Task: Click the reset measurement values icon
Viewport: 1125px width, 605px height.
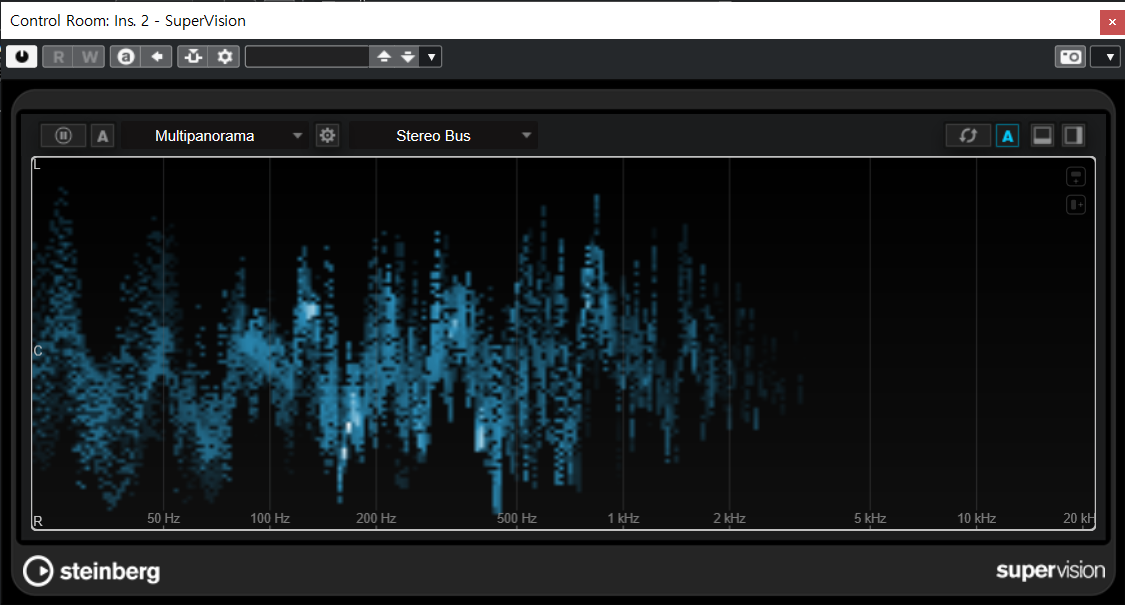Action: [968, 136]
